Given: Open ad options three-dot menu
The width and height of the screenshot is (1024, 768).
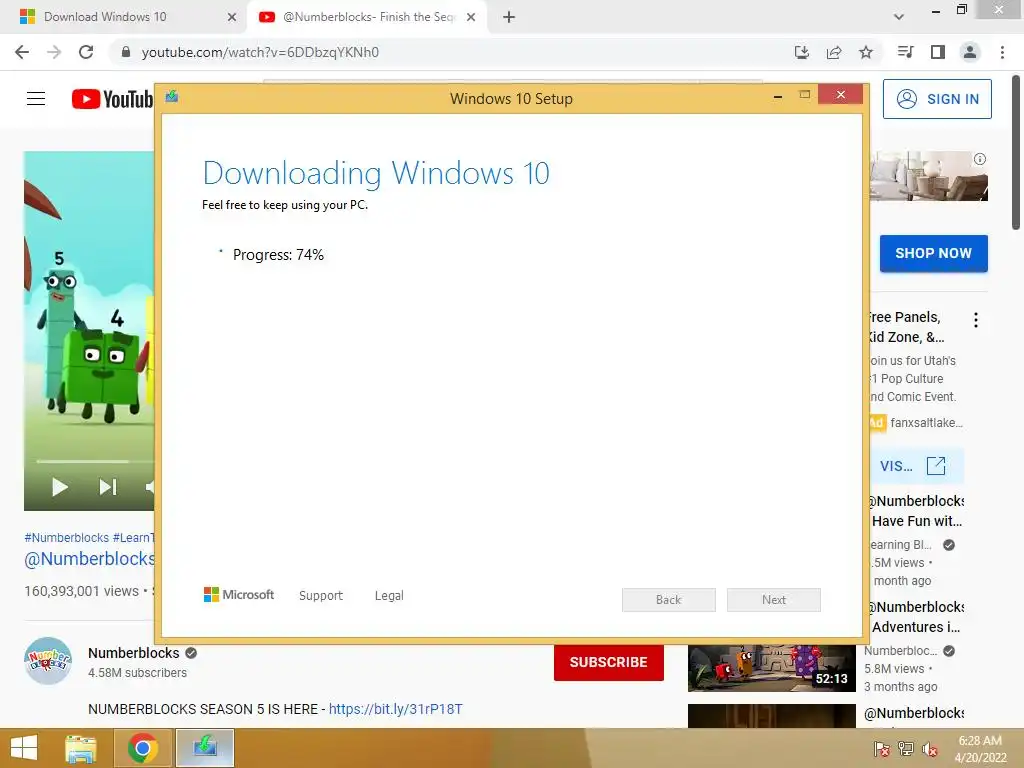Looking at the screenshot, I should pos(976,320).
